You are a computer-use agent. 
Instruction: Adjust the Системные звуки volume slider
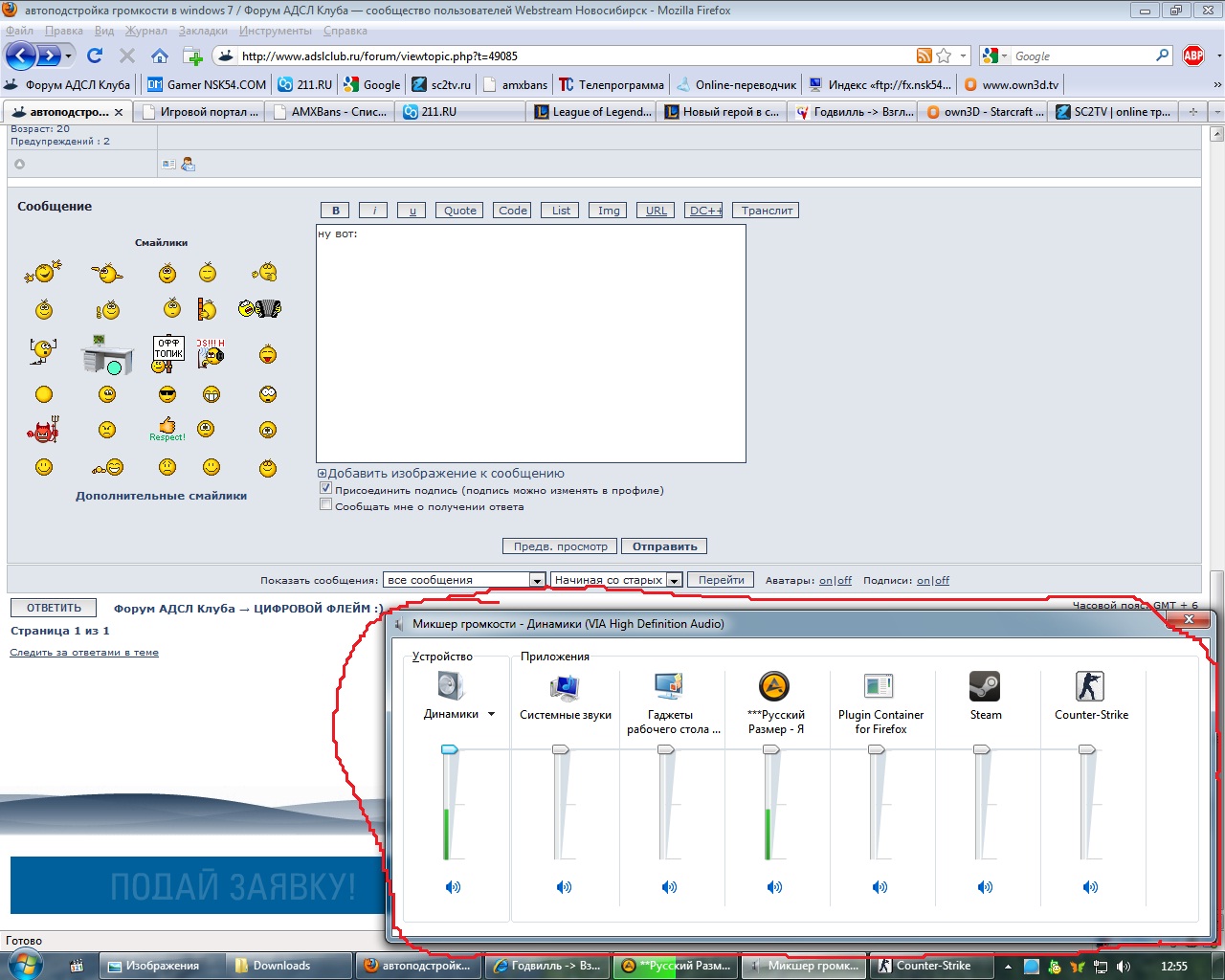[561, 750]
